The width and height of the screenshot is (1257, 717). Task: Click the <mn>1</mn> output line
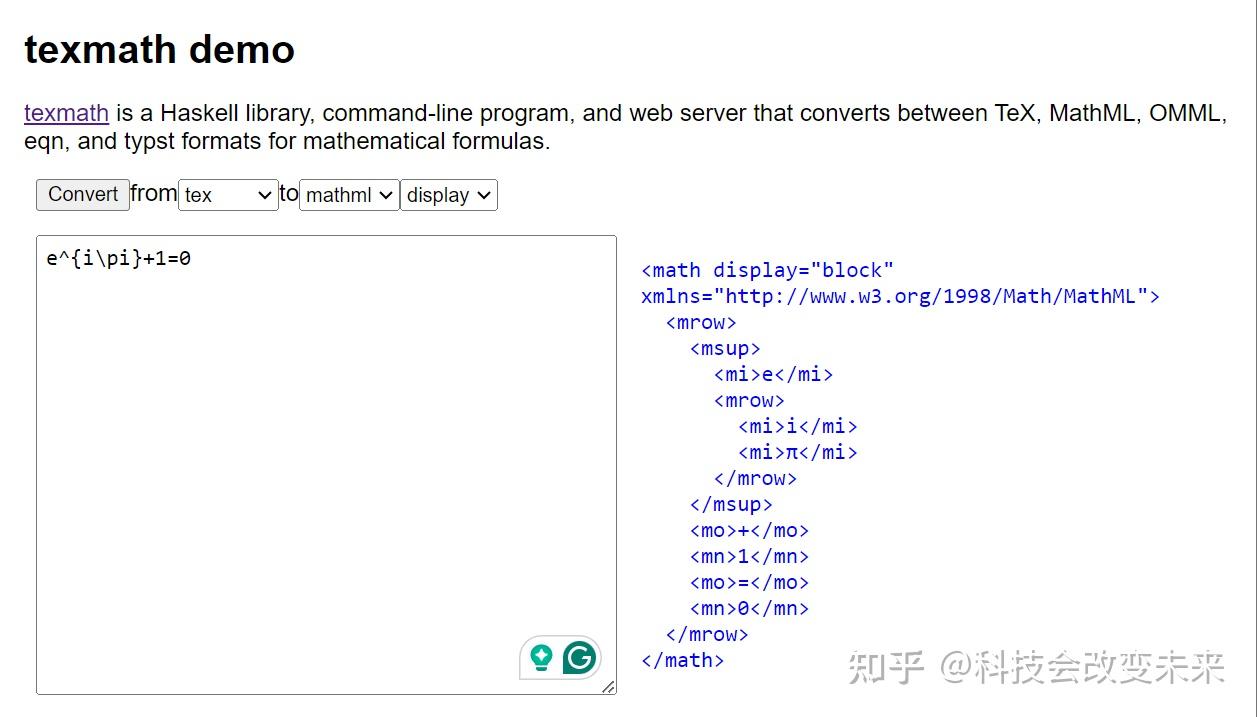tap(749, 556)
